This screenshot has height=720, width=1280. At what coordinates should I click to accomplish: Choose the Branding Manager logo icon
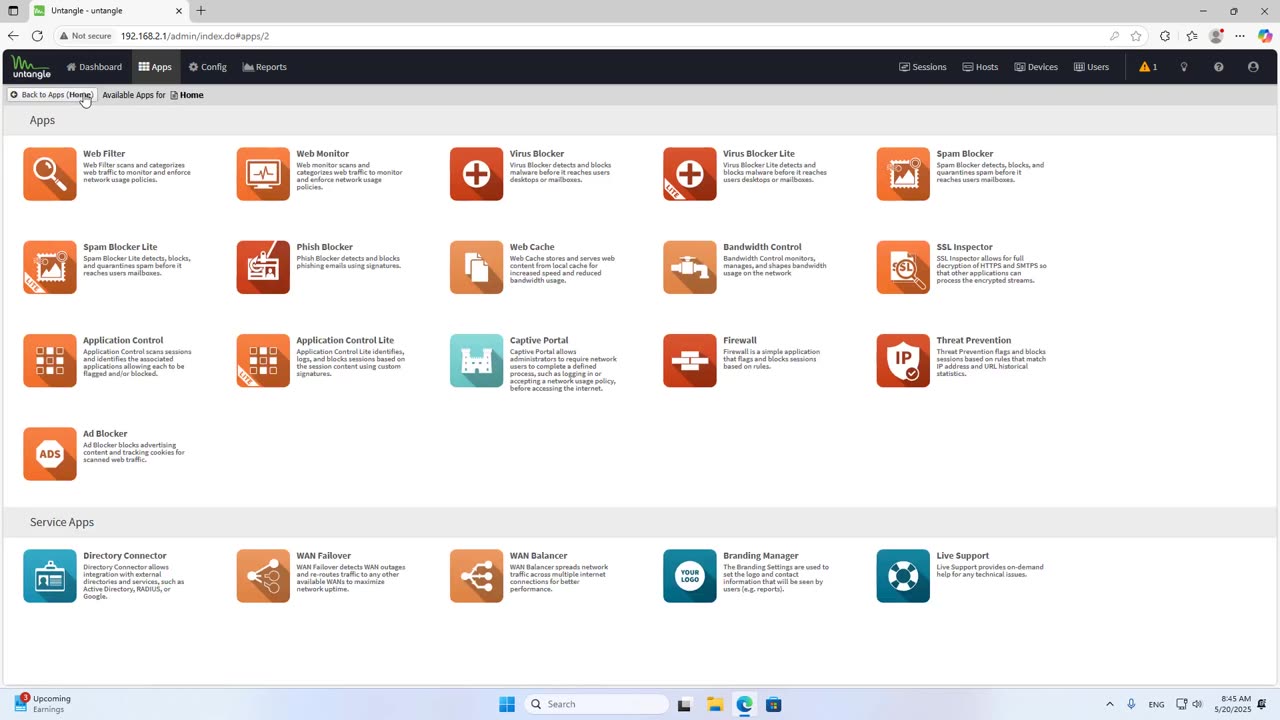(690, 576)
